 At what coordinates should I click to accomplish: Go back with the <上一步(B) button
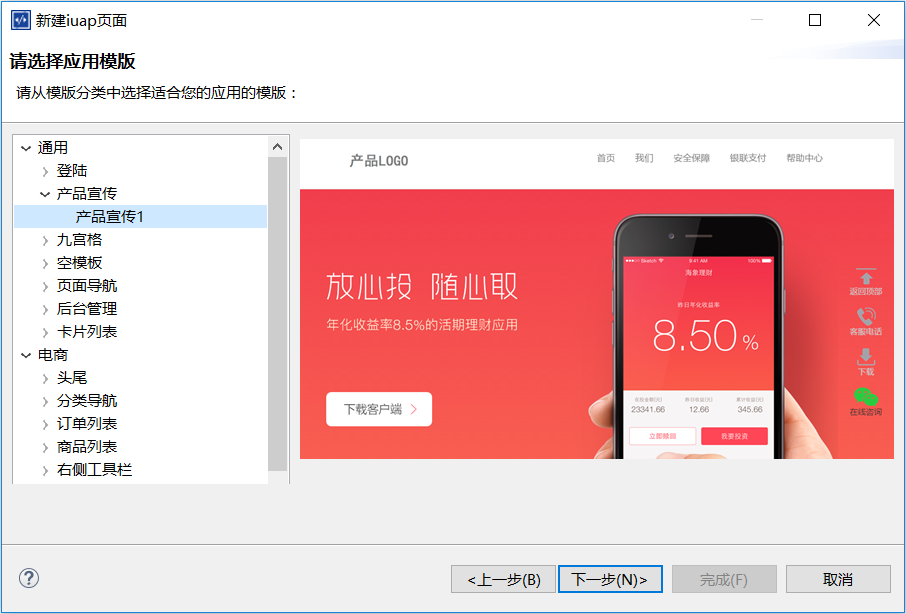click(503, 579)
